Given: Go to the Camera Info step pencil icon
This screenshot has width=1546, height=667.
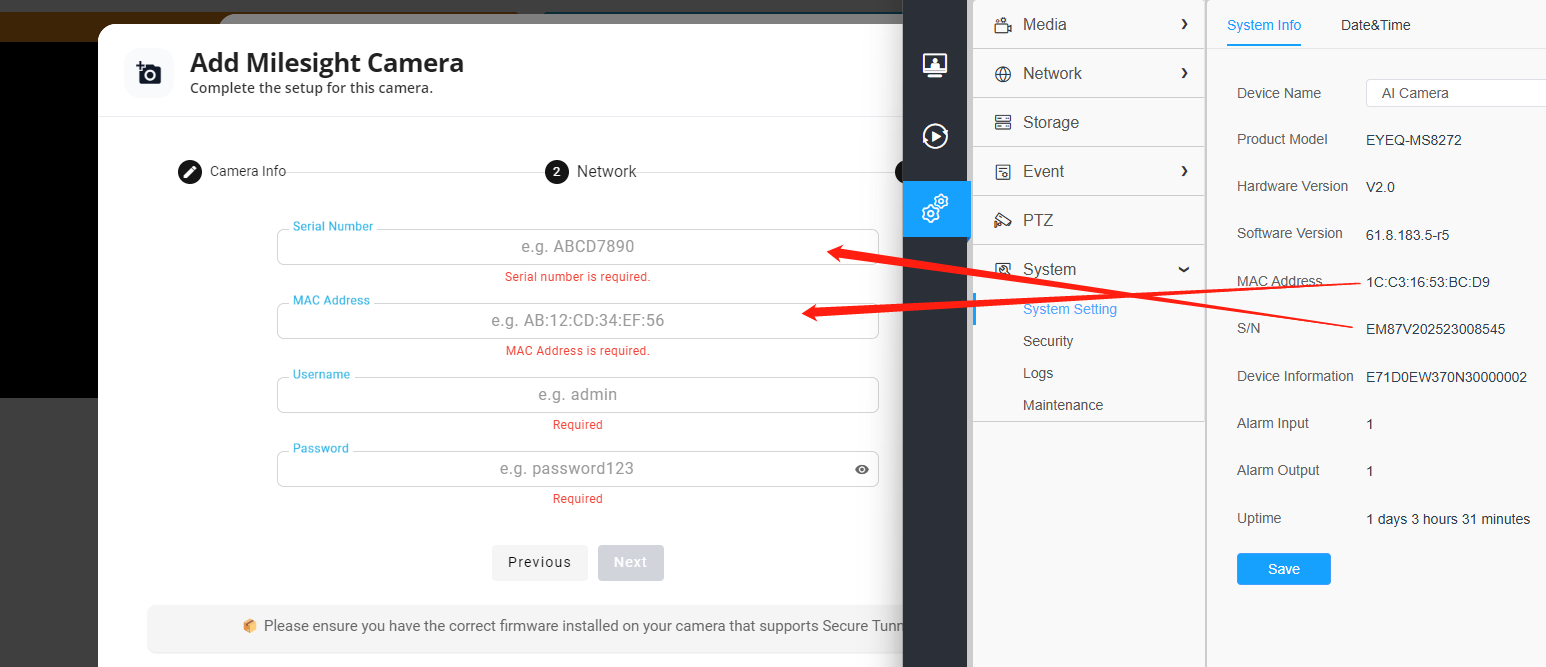Looking at the screenshot, I should tap(190, 172).
